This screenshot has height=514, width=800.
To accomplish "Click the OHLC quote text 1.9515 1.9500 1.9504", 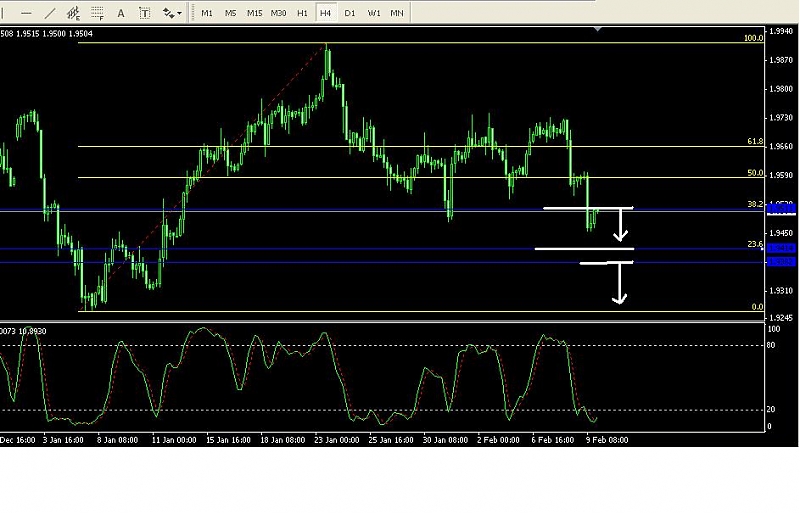I will click(55, 34).
